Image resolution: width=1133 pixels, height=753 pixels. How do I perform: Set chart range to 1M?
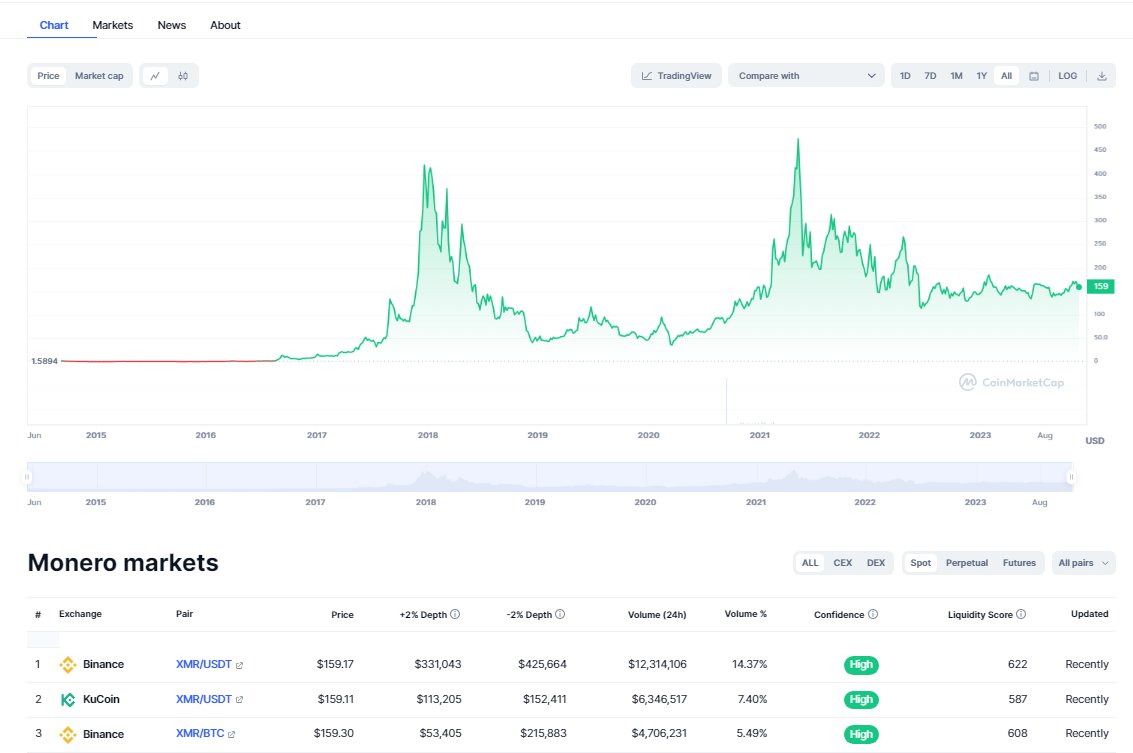956,76
